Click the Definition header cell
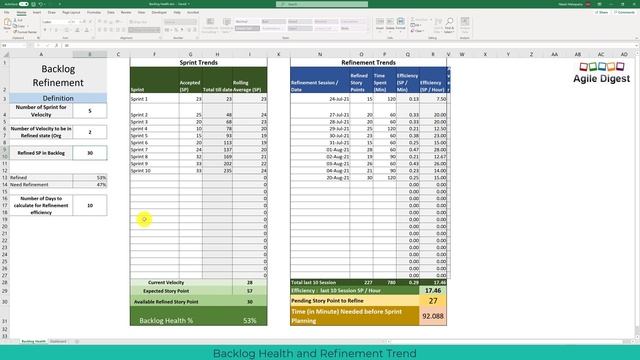Screen dimensions: 640x360 pos(58,98)
